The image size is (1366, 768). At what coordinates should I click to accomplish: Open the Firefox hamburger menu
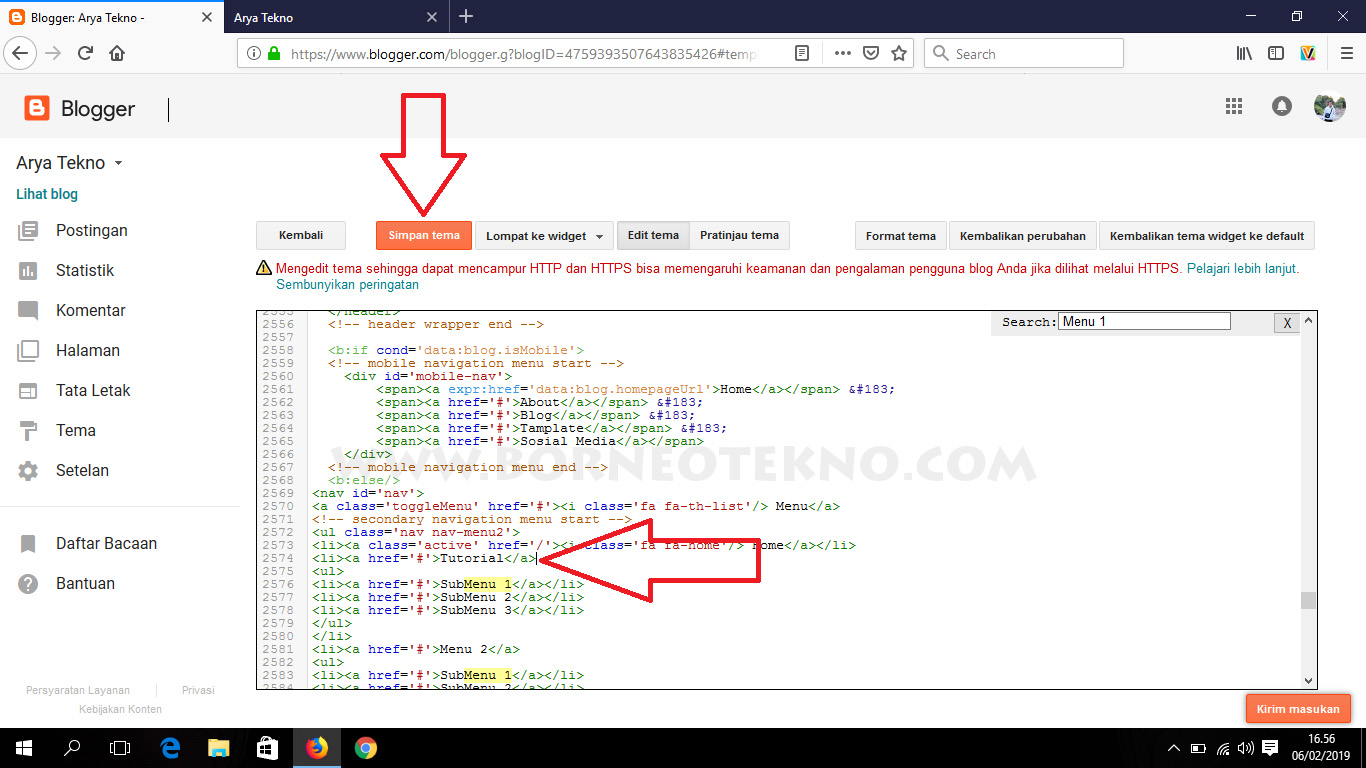[x=1346, y=53]
